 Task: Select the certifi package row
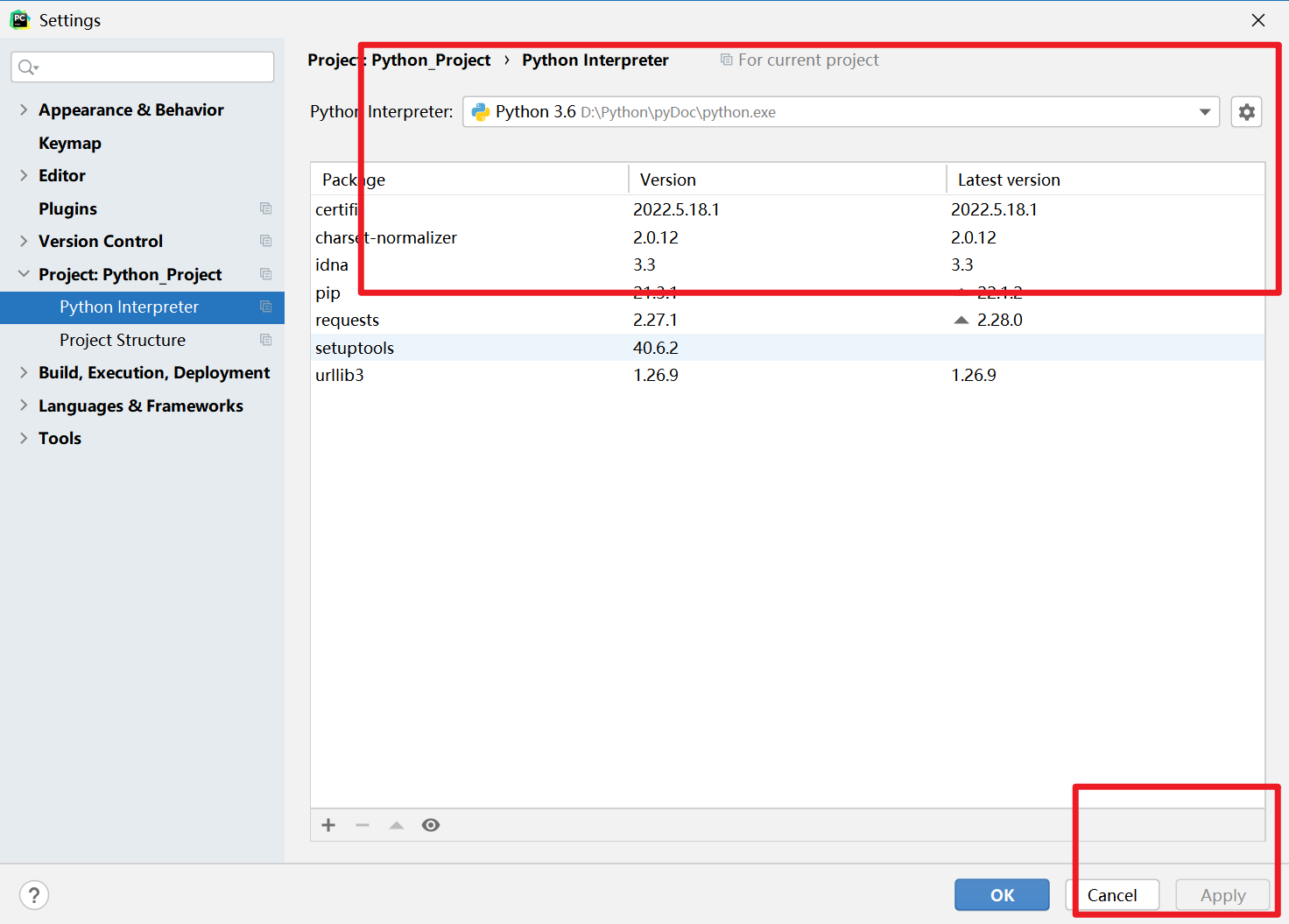(x=787, y=209)
